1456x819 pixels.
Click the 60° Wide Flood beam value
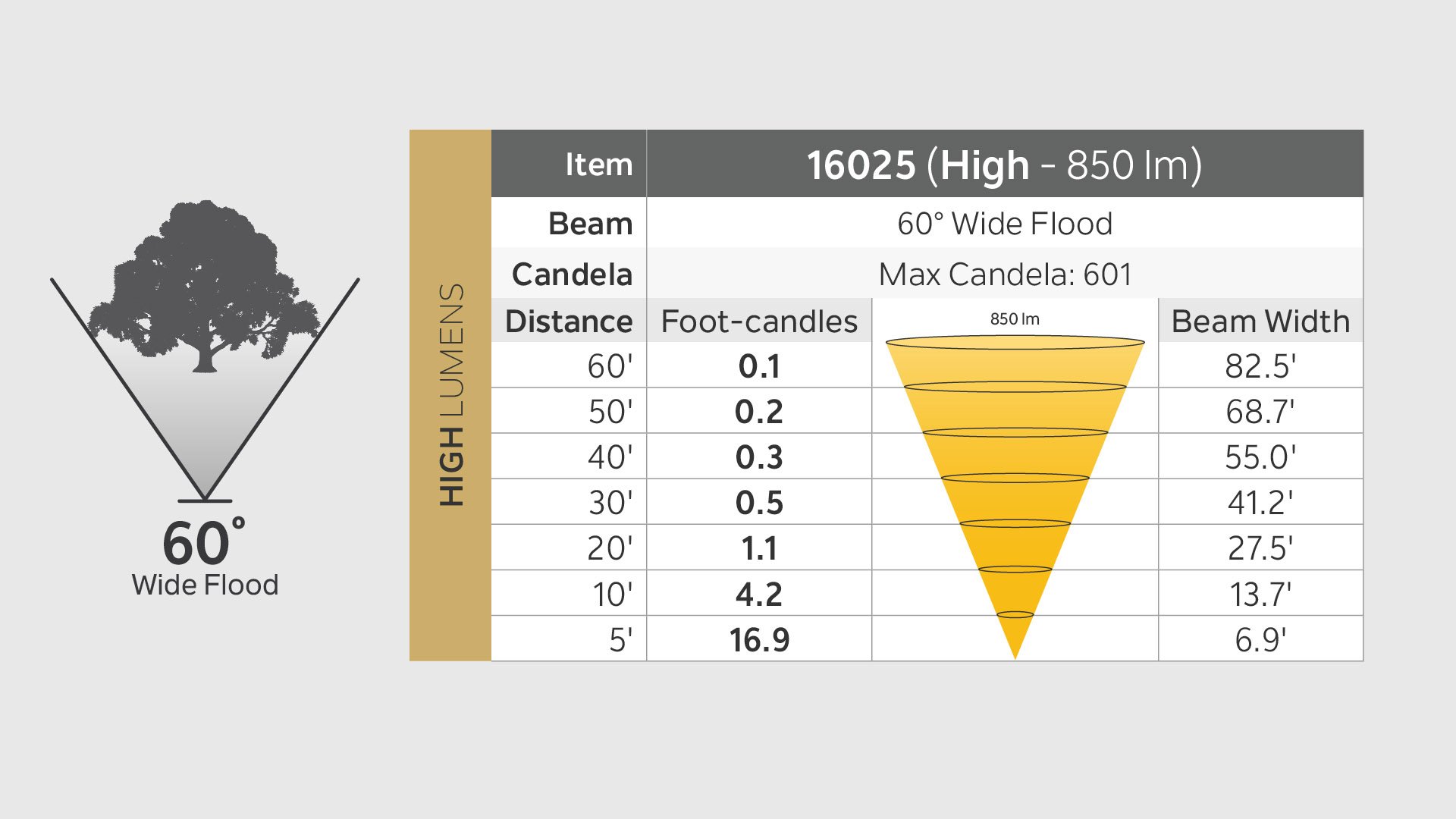[x=1005, y=223]
